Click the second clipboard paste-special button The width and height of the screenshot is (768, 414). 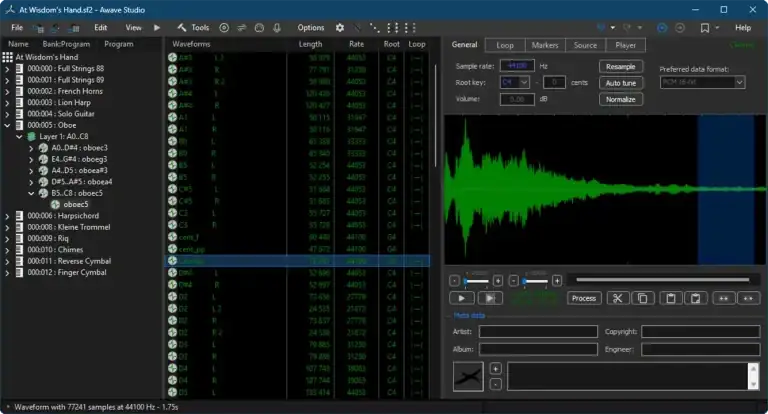pyautogui.click(x=696, y=298)
